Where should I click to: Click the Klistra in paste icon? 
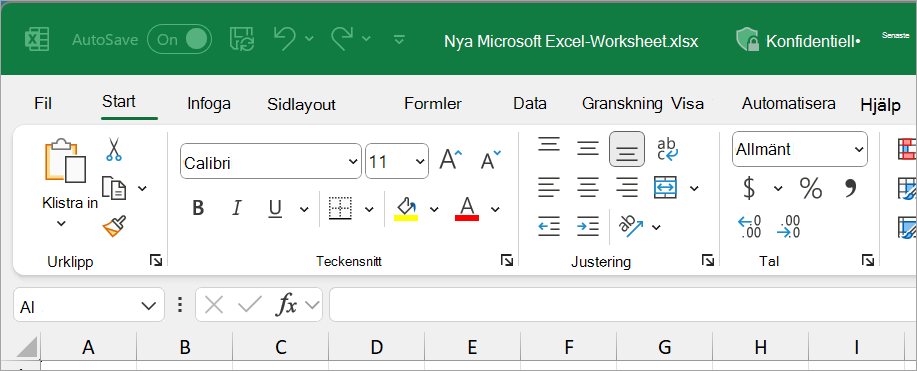pos(66,161)
